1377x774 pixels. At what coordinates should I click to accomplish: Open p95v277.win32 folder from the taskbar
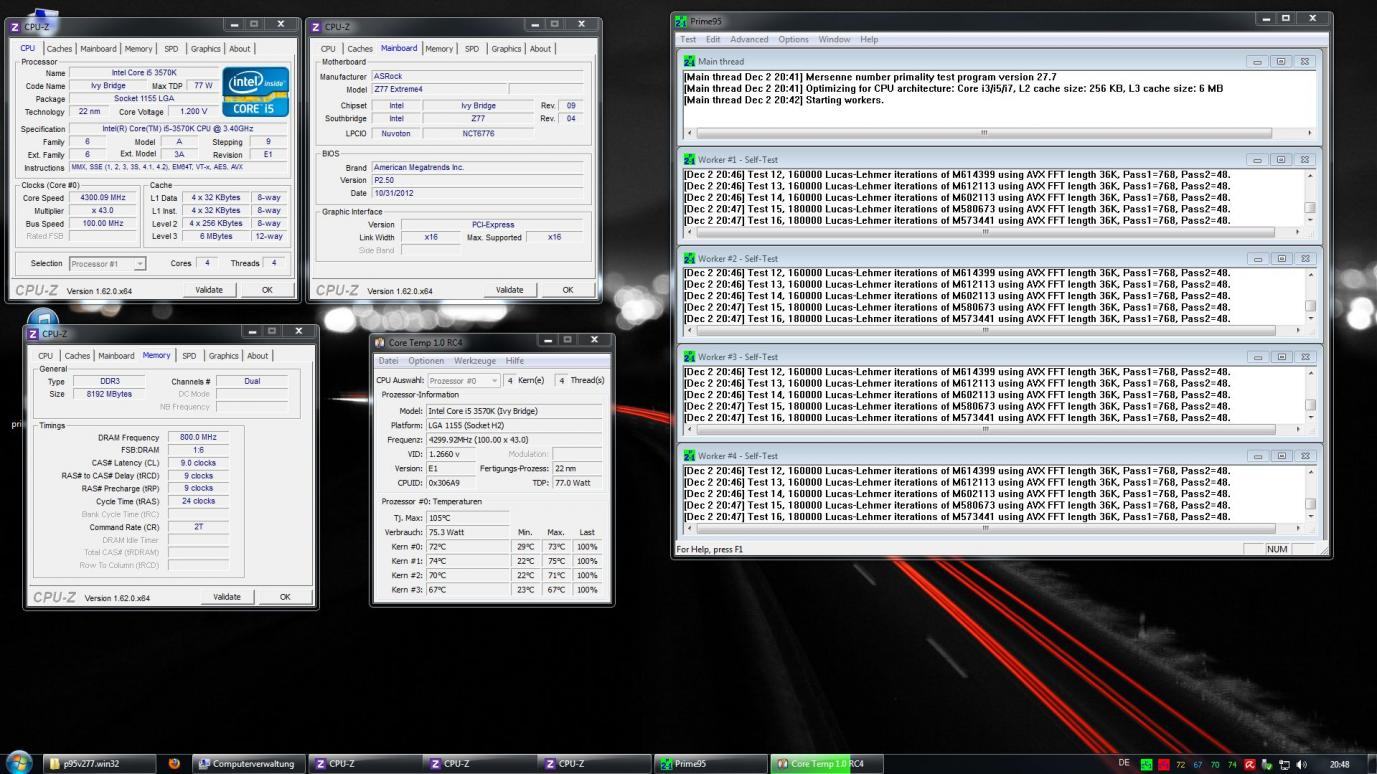(98, 764)
